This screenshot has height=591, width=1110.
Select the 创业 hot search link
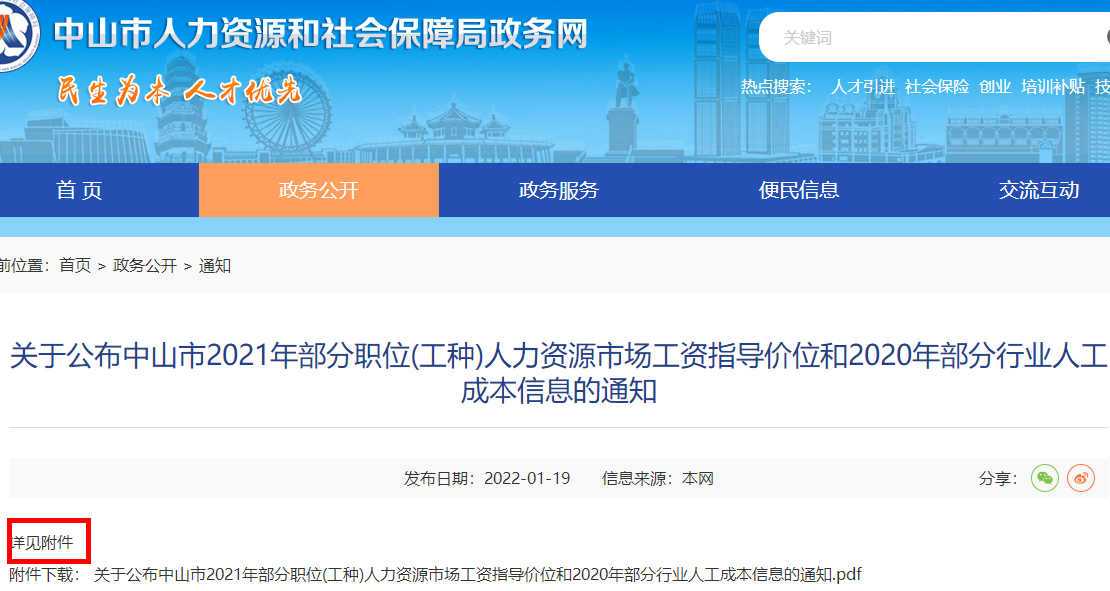pos(995,87)
